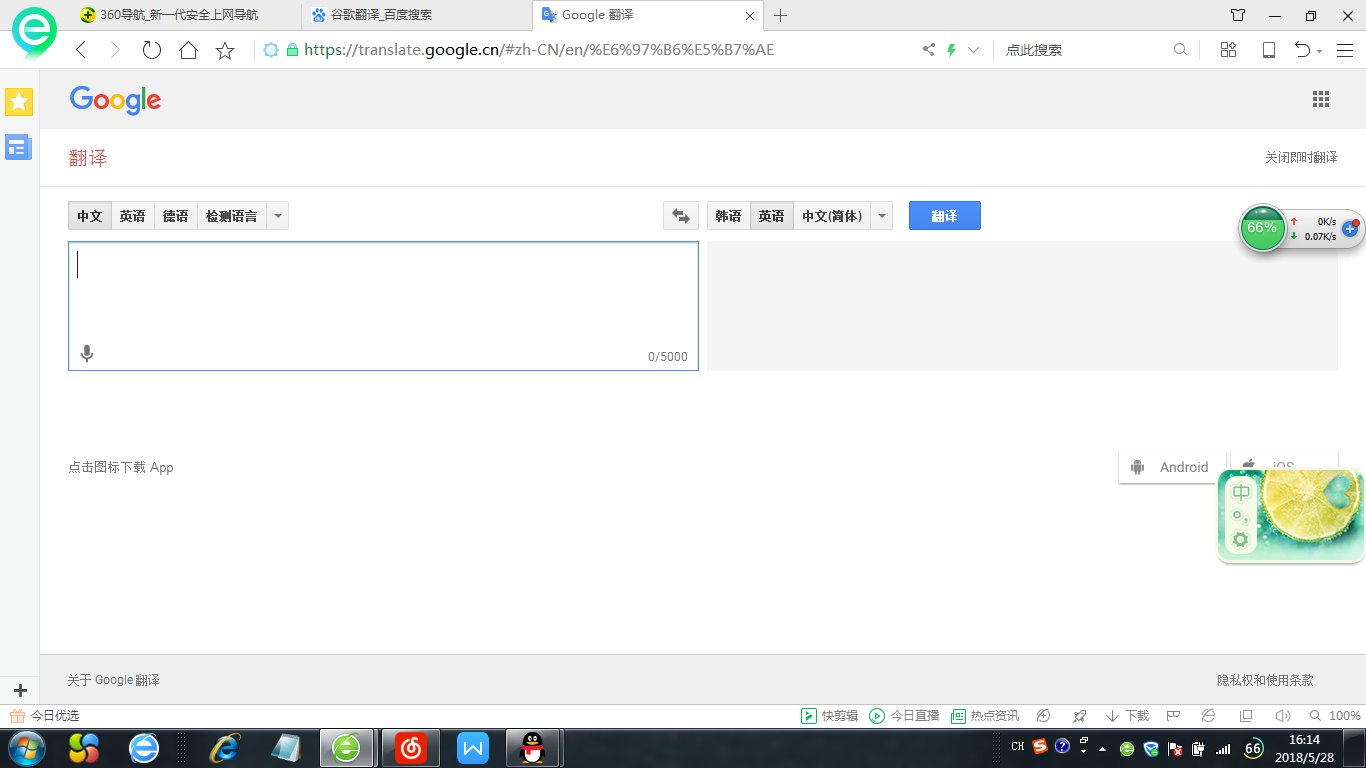Expand target language dropdown arrow
This screenshot has height=768, width=1366.
[x=882, y=216]
